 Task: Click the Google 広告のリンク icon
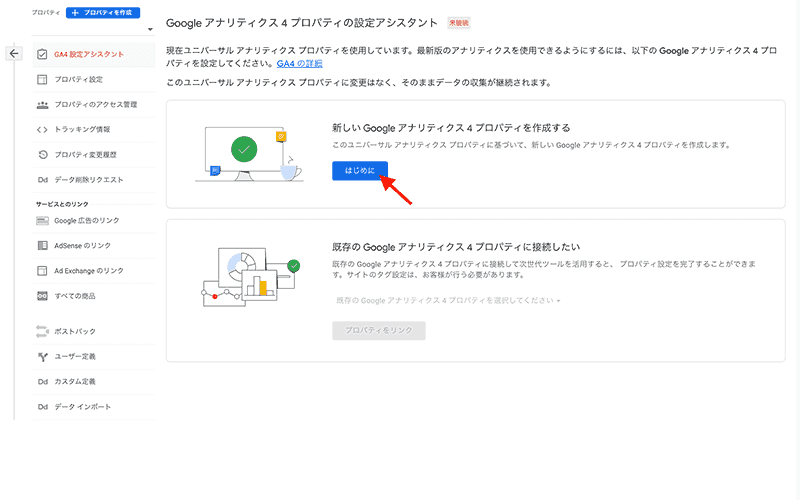point(42,220)
